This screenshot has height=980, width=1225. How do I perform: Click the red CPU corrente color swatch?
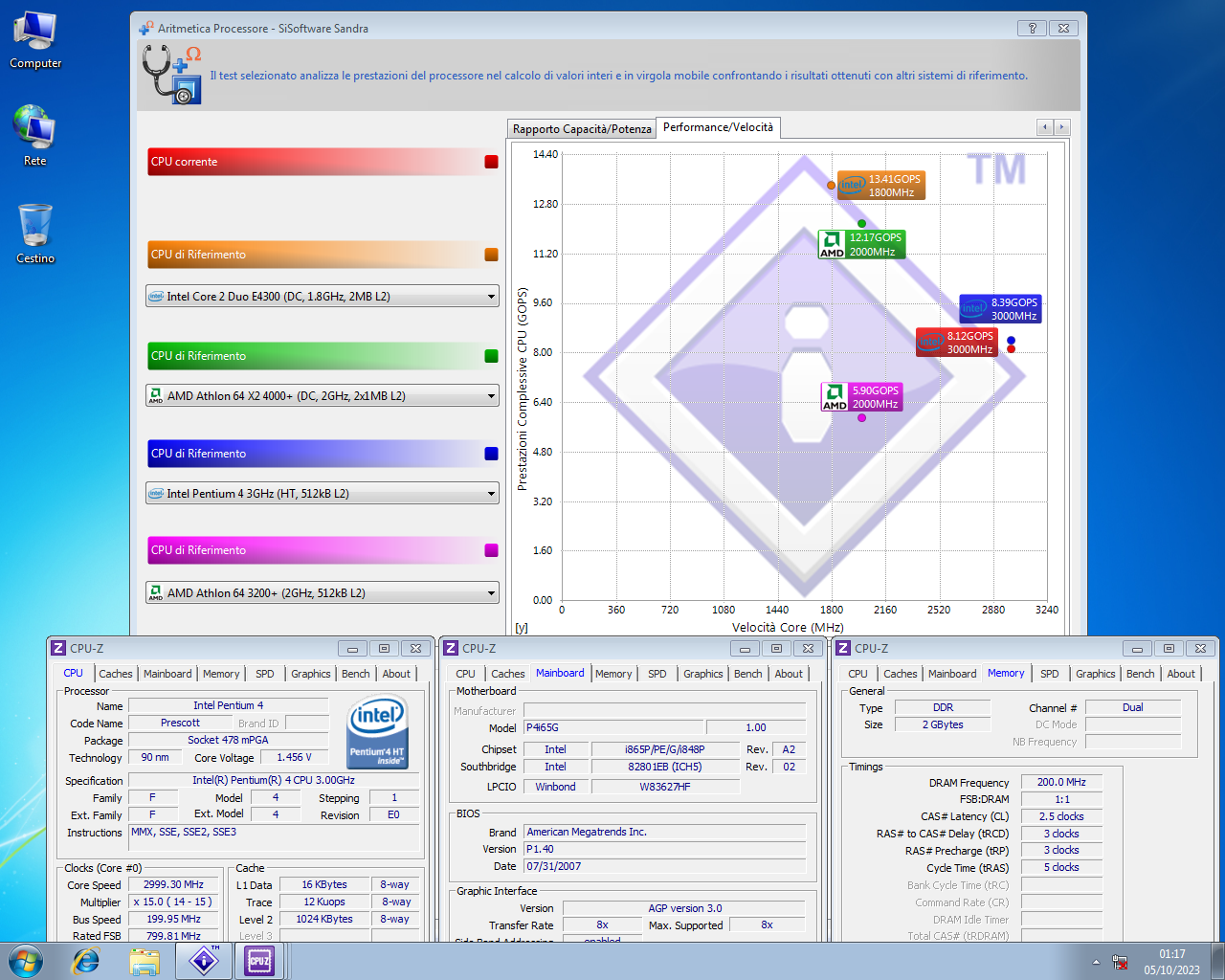491,162
